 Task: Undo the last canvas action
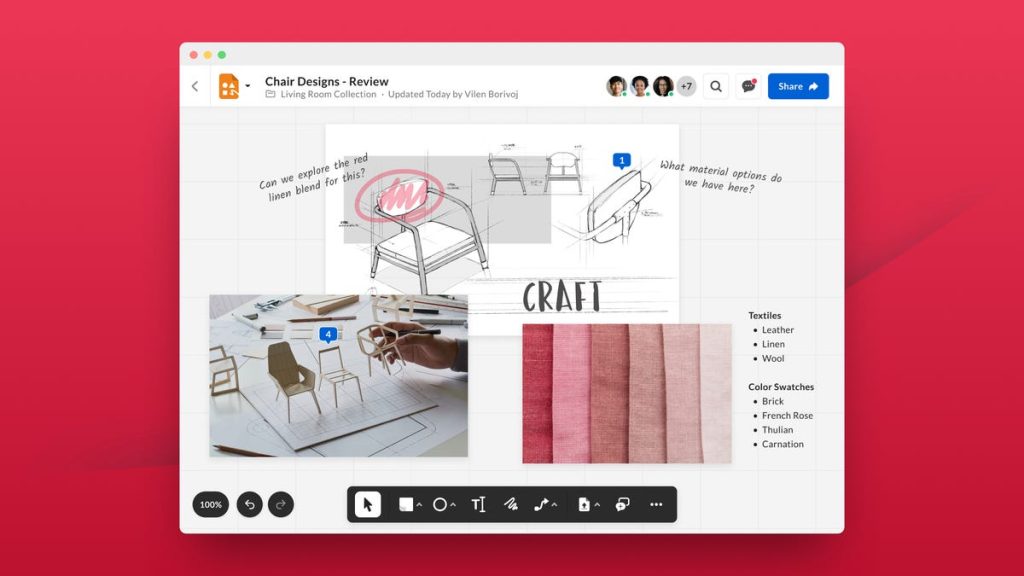point(250,505)
